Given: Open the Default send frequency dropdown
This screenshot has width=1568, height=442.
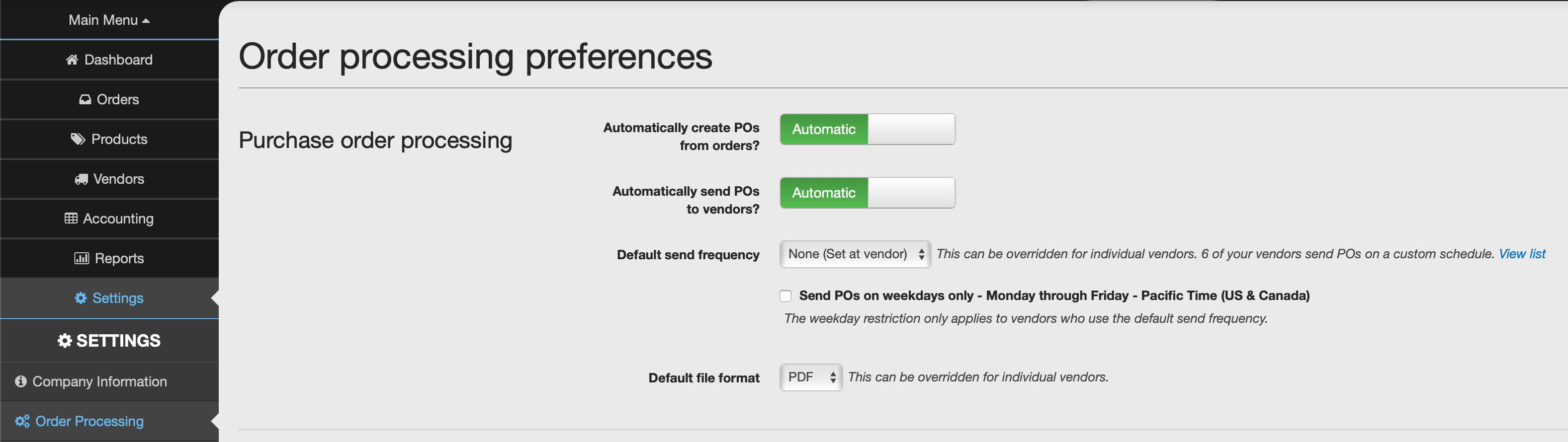Looking at the screenshot, I should [x=855, y=254].
